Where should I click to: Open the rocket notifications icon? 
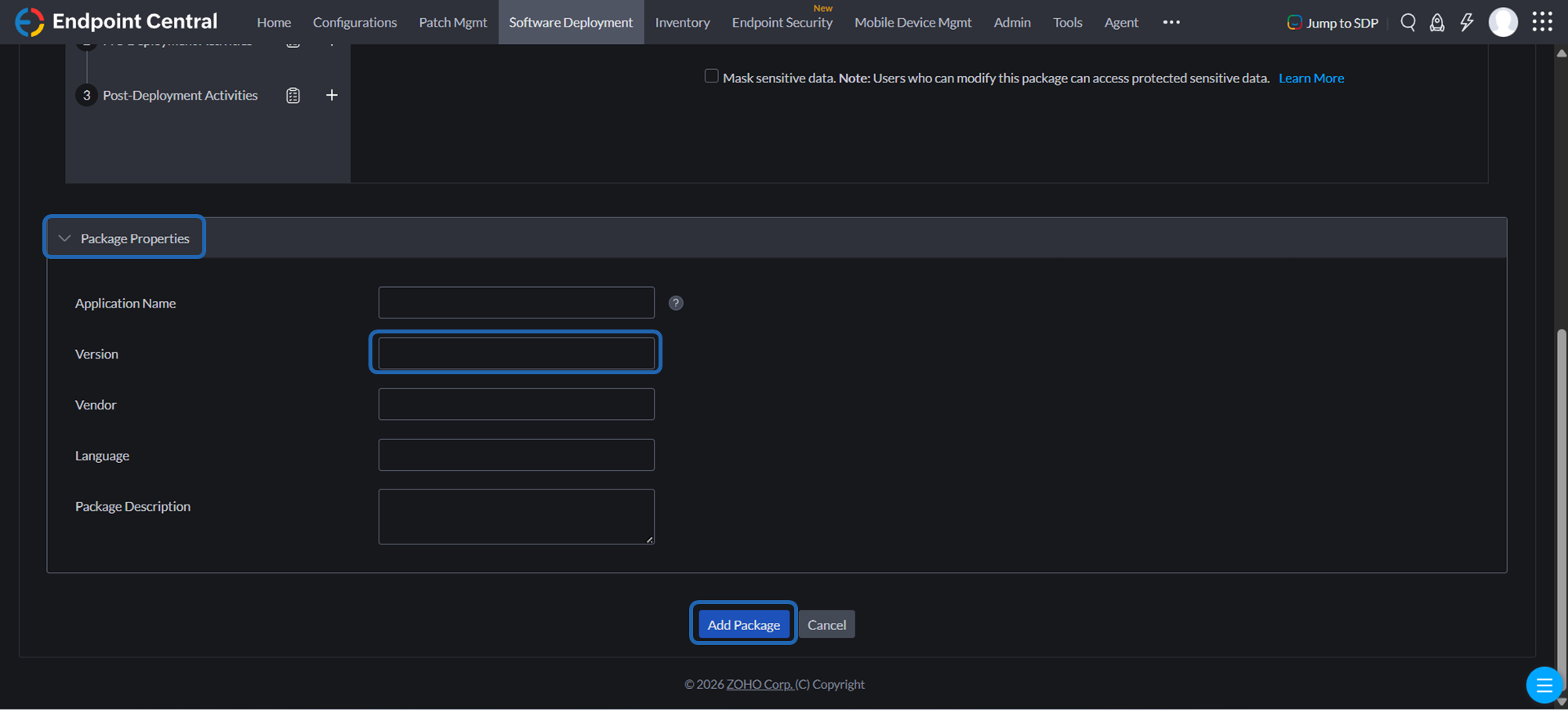point(1437,22)
